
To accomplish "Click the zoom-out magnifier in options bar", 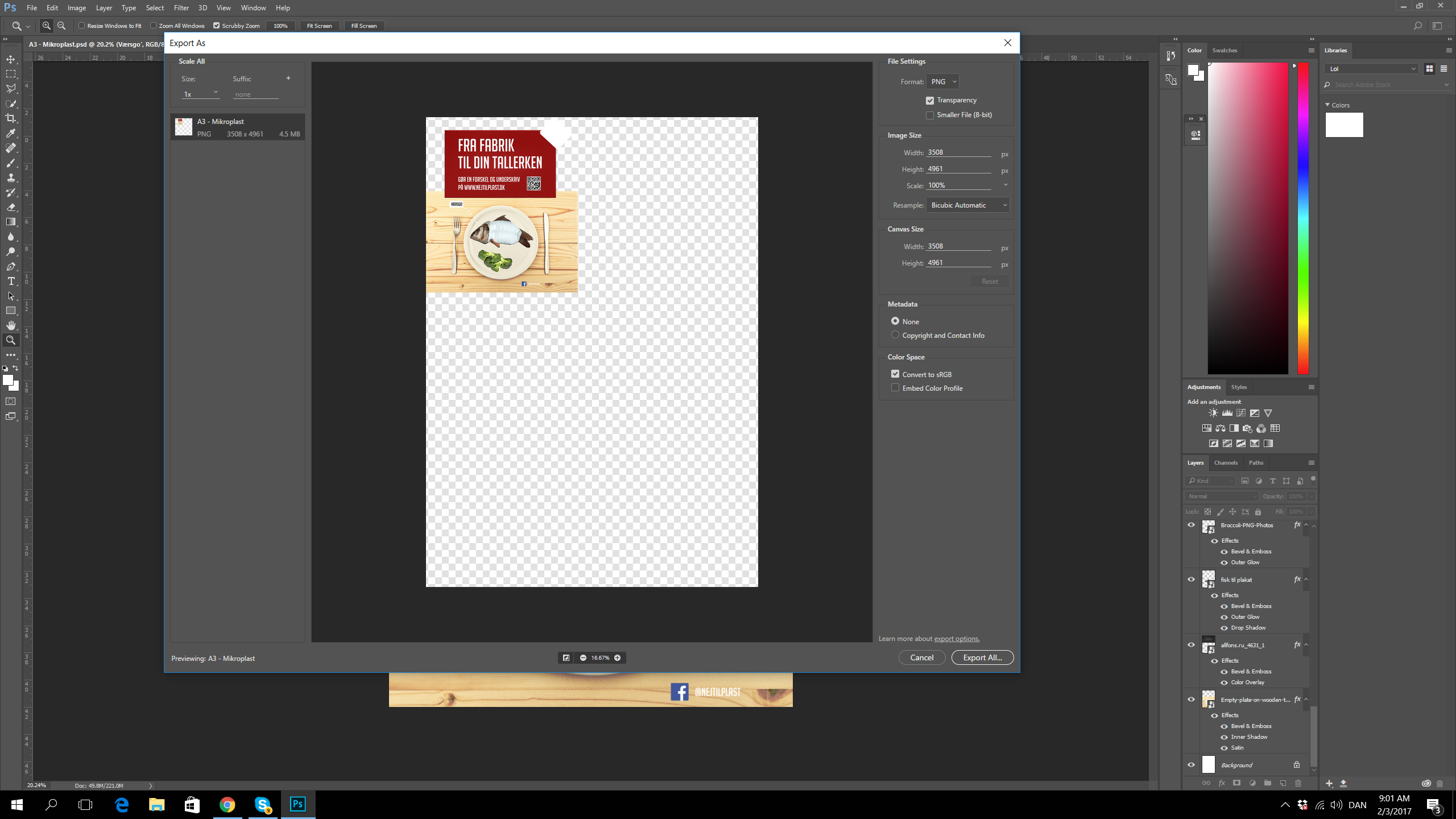I will pos(61,26).
